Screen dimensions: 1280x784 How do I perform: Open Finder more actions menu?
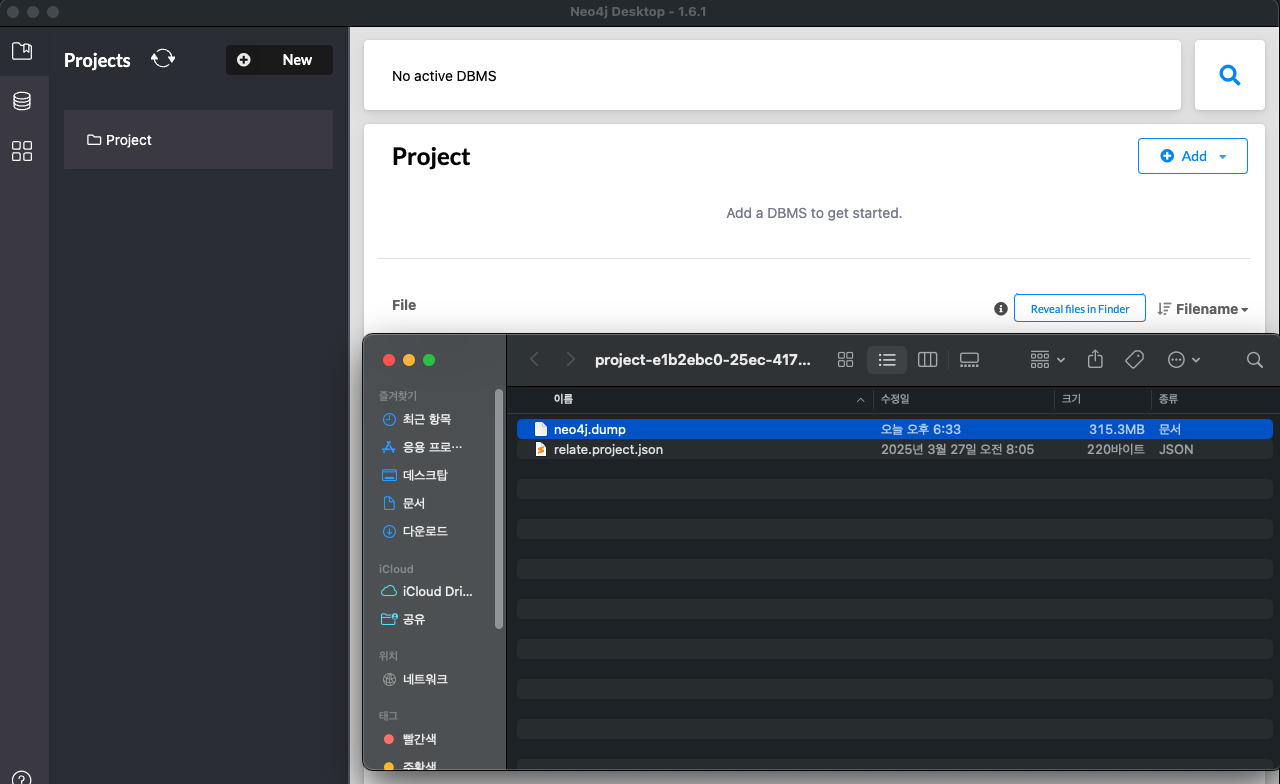tap(1183, 360)
